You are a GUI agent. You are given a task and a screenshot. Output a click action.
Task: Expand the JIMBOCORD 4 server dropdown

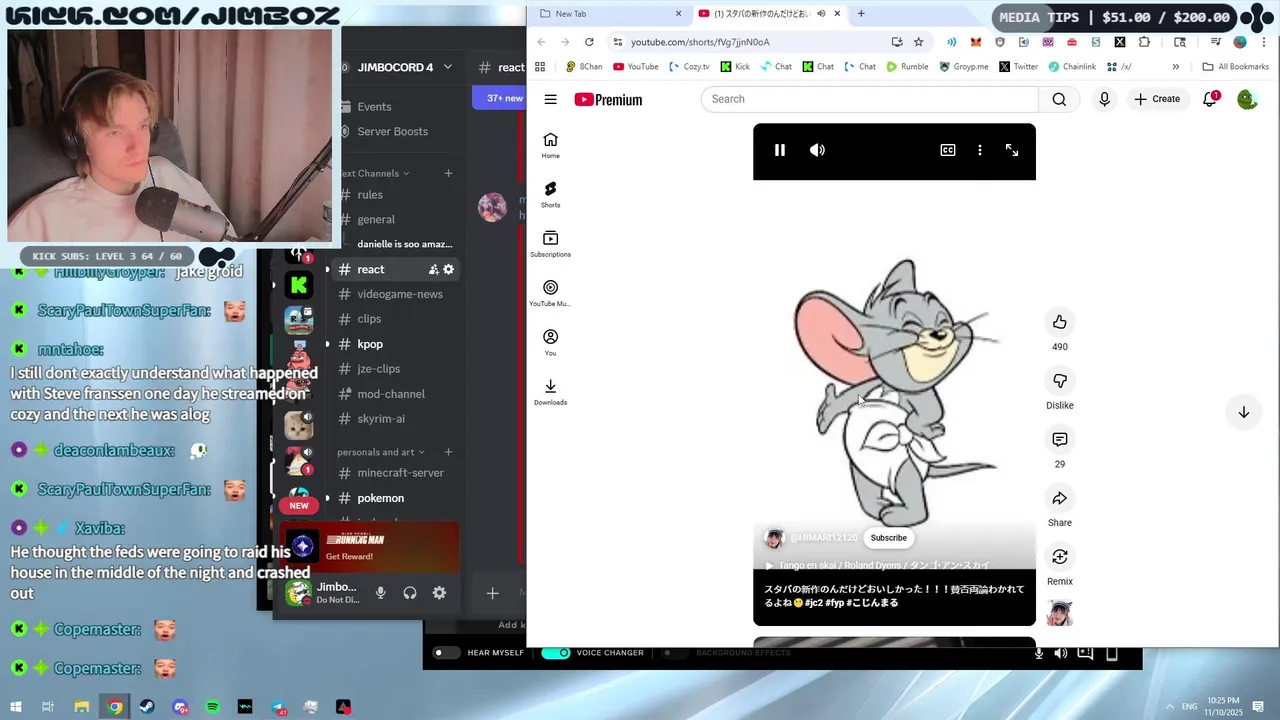[x=448, y=67]
